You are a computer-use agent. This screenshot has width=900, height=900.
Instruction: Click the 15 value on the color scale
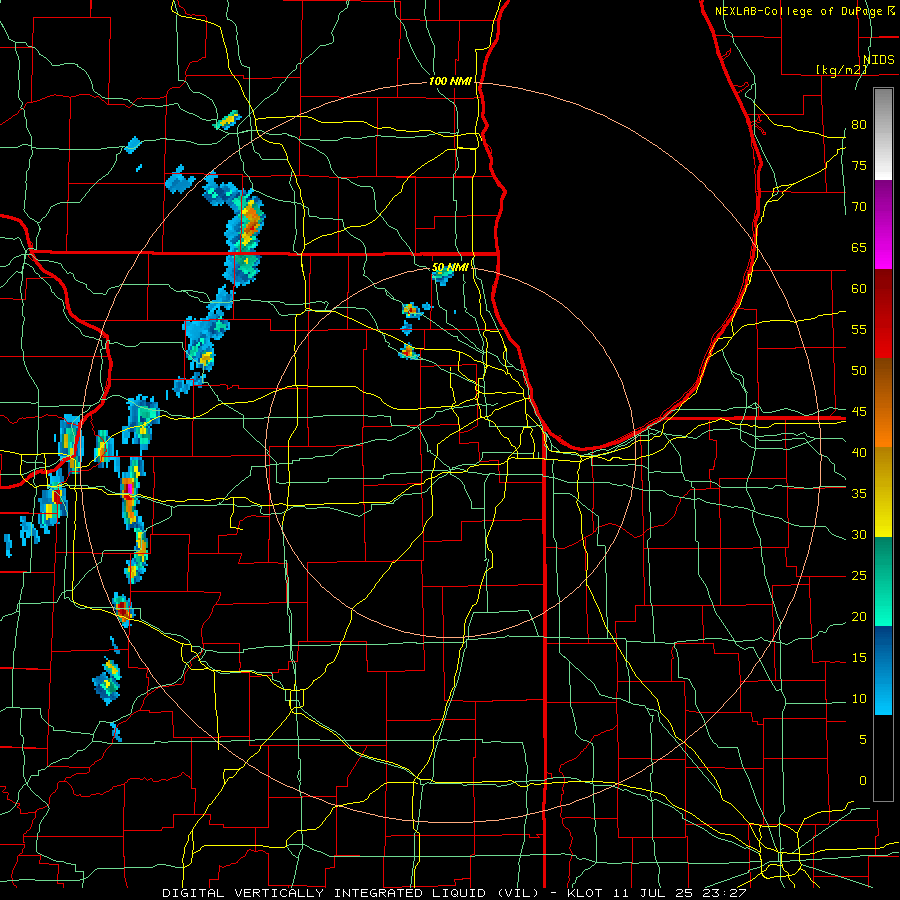coord(859,657)
